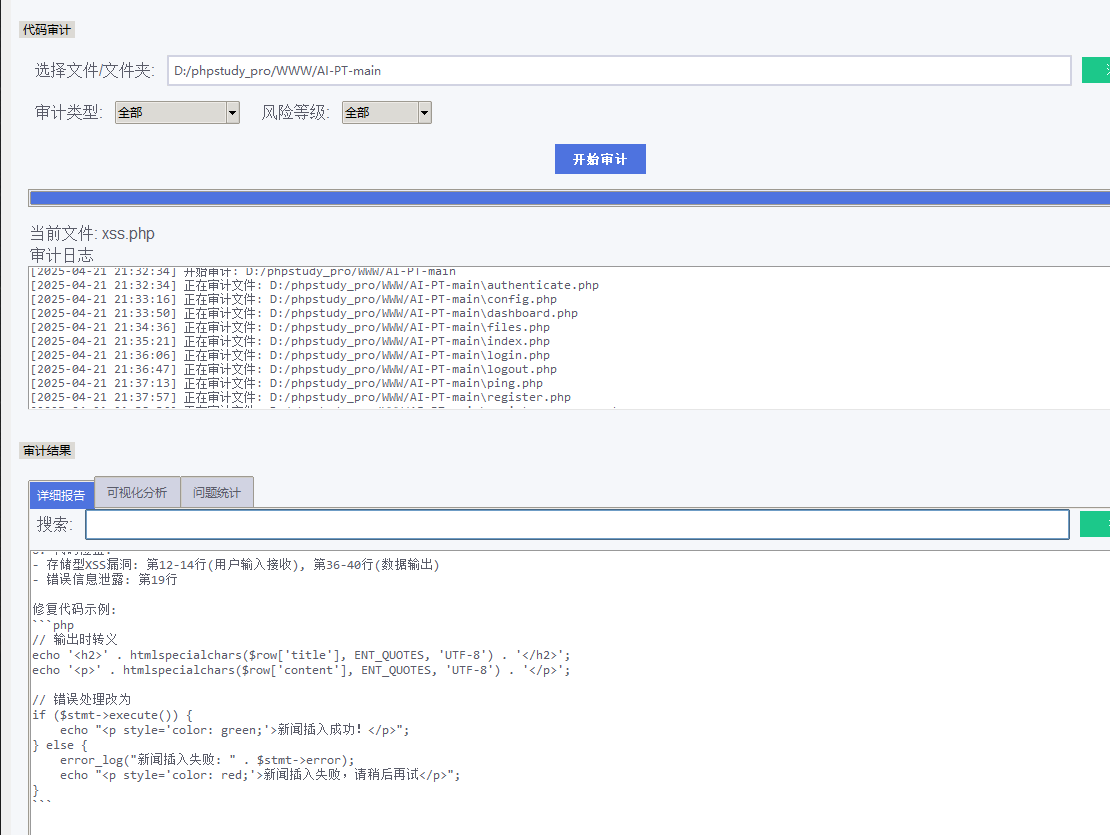Click the 新闻插入失败，请稍后再试 echo line
Screen dimensions: 1110x835
pos(260,776)
